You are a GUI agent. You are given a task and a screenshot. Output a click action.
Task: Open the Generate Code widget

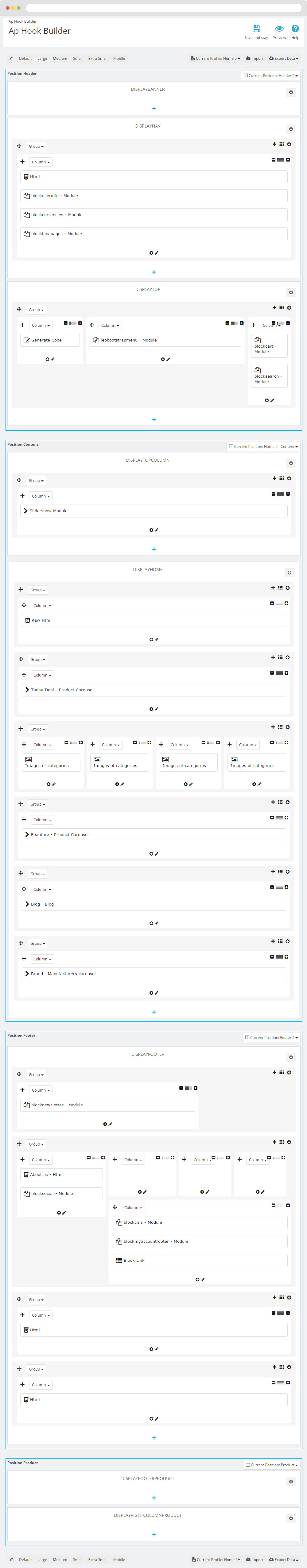pos(50,340)
